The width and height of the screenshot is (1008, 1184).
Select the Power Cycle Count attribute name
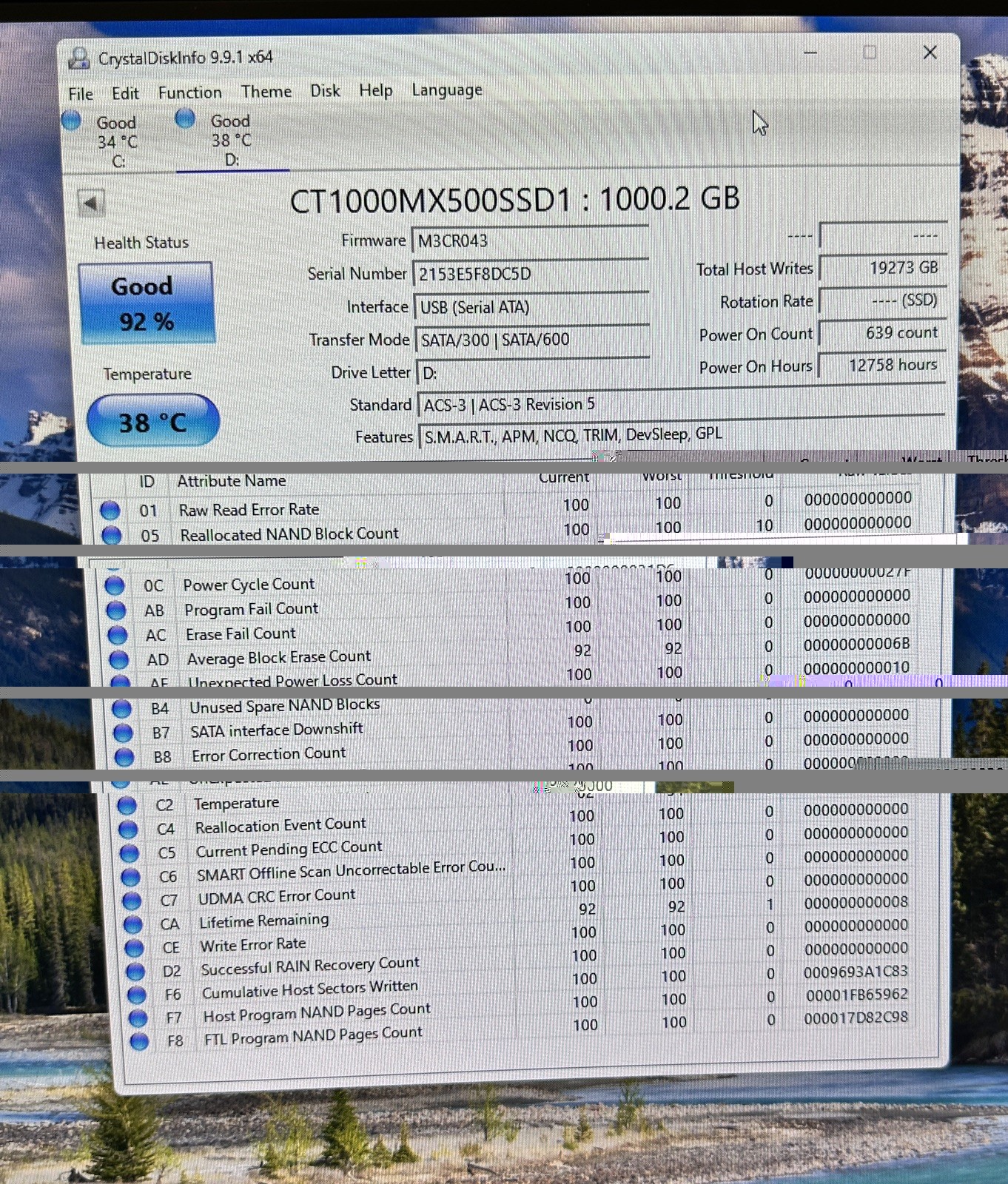click(x=249, y=585)
